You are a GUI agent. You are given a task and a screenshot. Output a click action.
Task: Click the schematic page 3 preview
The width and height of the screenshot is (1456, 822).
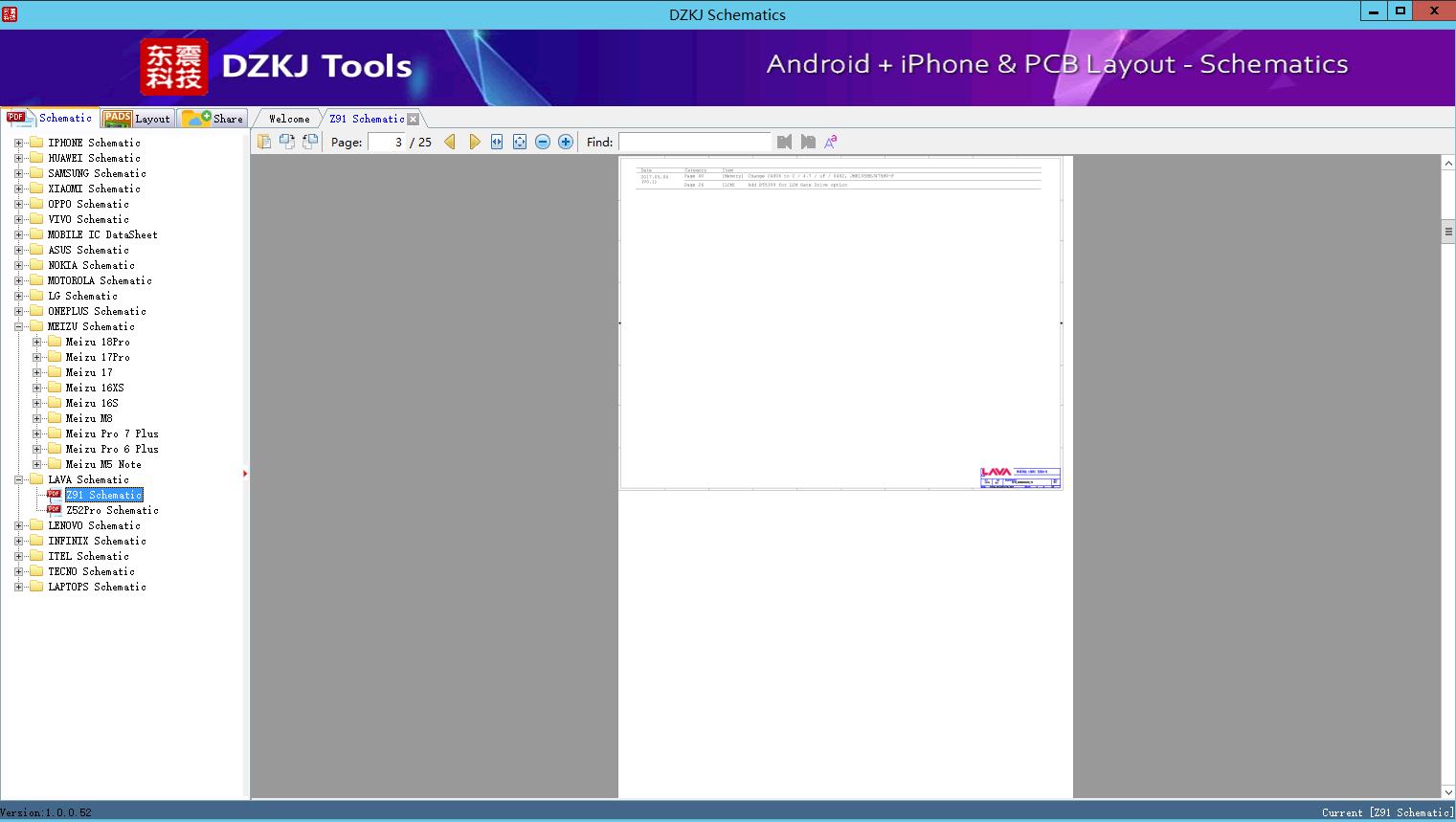coord(840,323)
